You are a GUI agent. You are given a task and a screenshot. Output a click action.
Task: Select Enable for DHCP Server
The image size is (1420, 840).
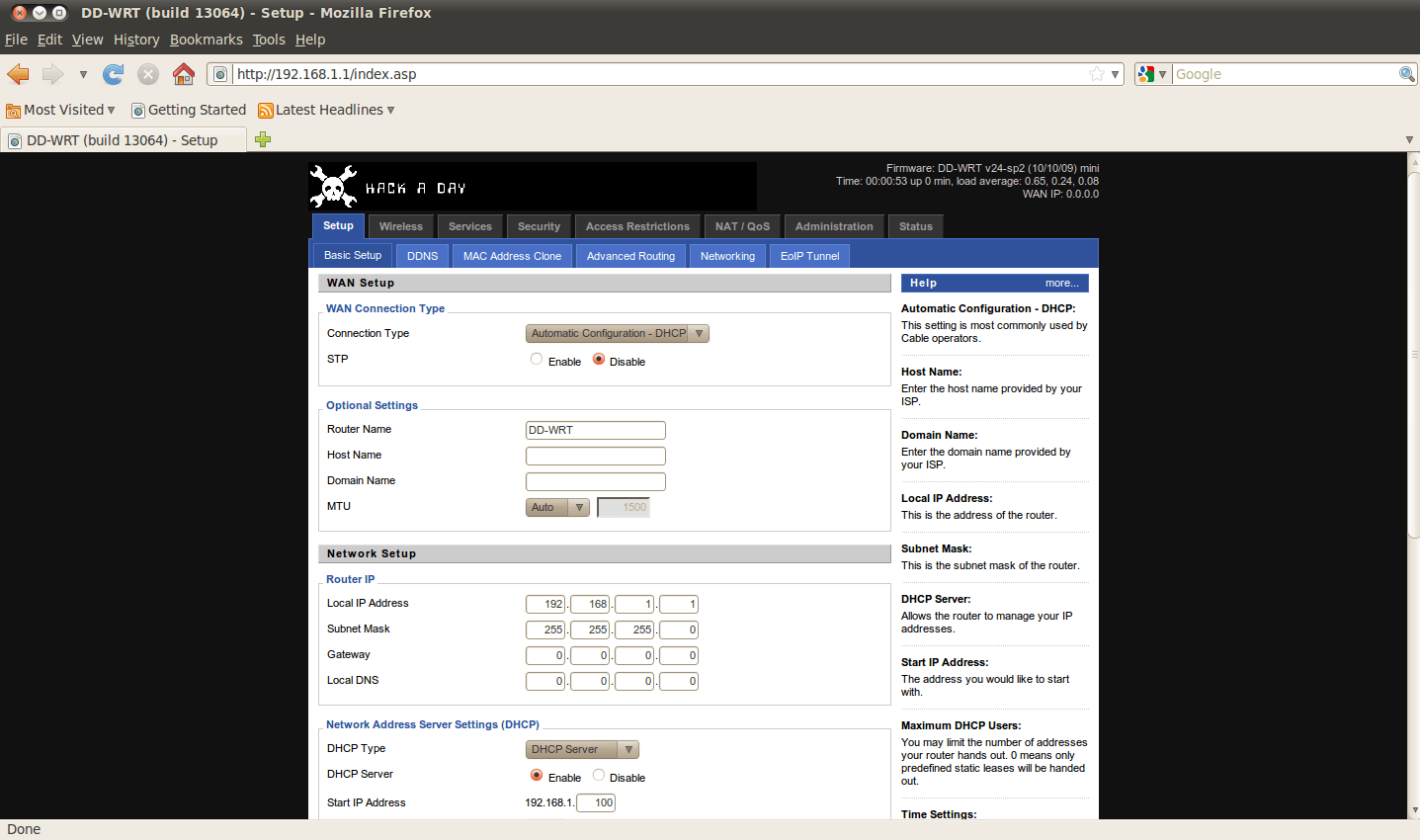537,776
